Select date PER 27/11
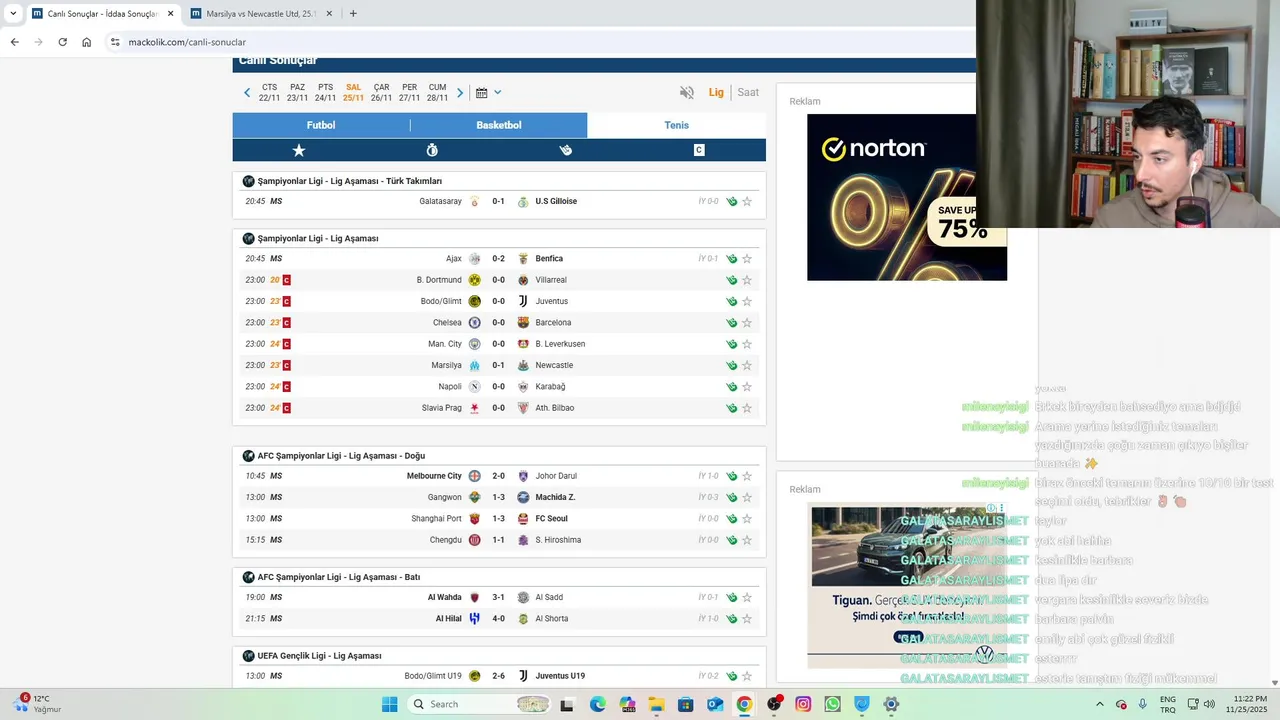 pos(410,92)
